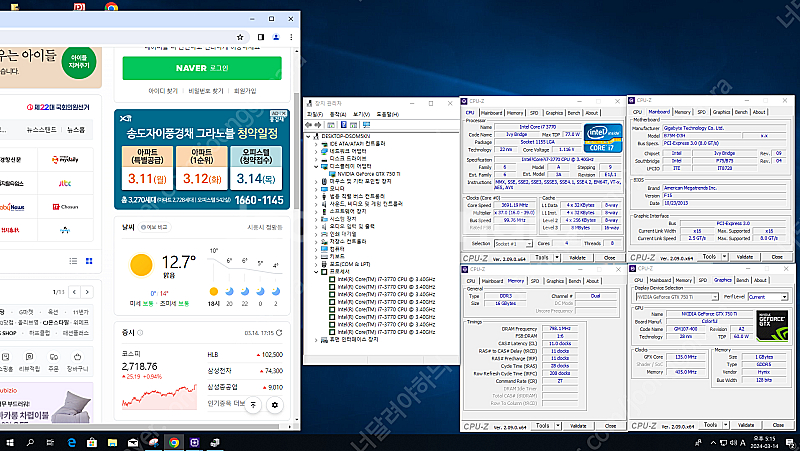Screen dimensions: 800x451
Task: Expand the 디스크 드라이브 tree node
Action: tap(316, 159)
